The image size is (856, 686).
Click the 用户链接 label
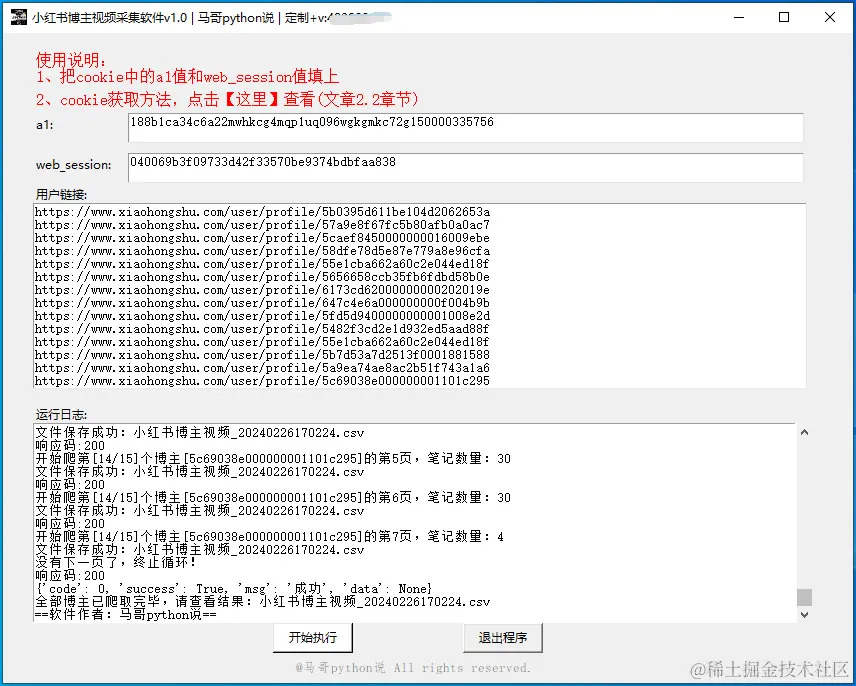[61, 194]
